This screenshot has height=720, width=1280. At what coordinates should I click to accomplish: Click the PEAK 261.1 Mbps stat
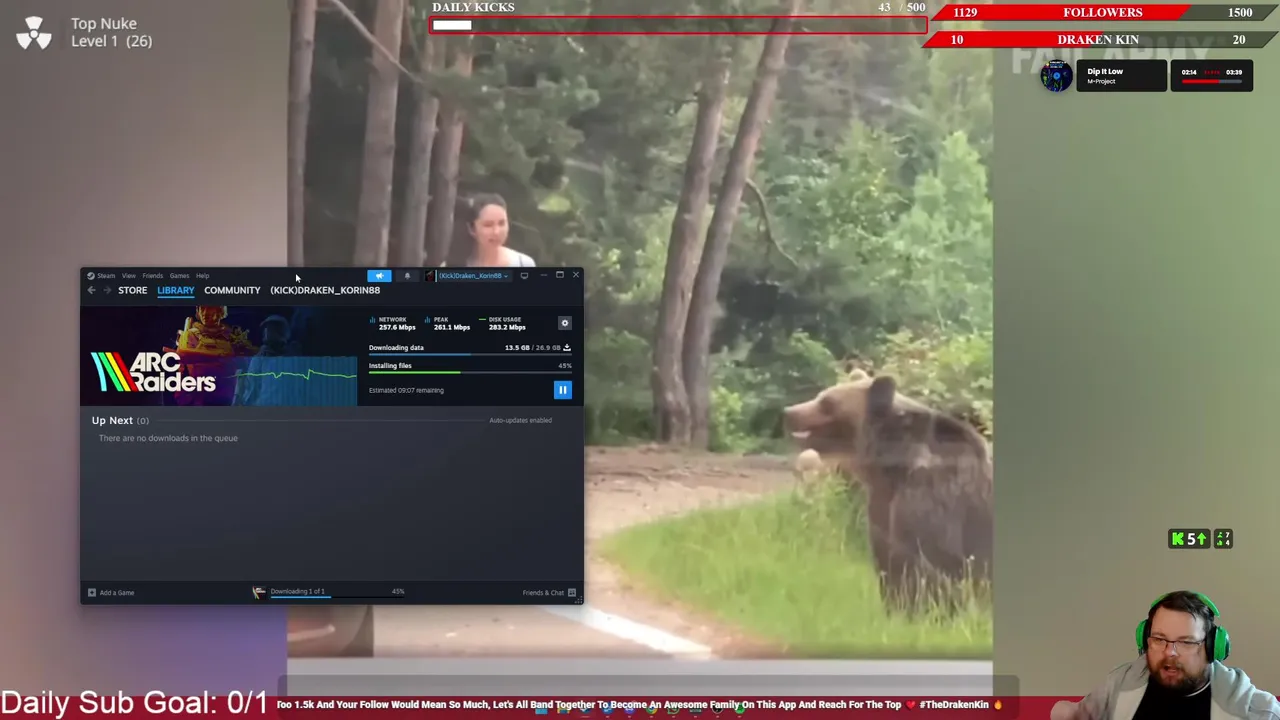pyautogui.click(x=448, y=323)
